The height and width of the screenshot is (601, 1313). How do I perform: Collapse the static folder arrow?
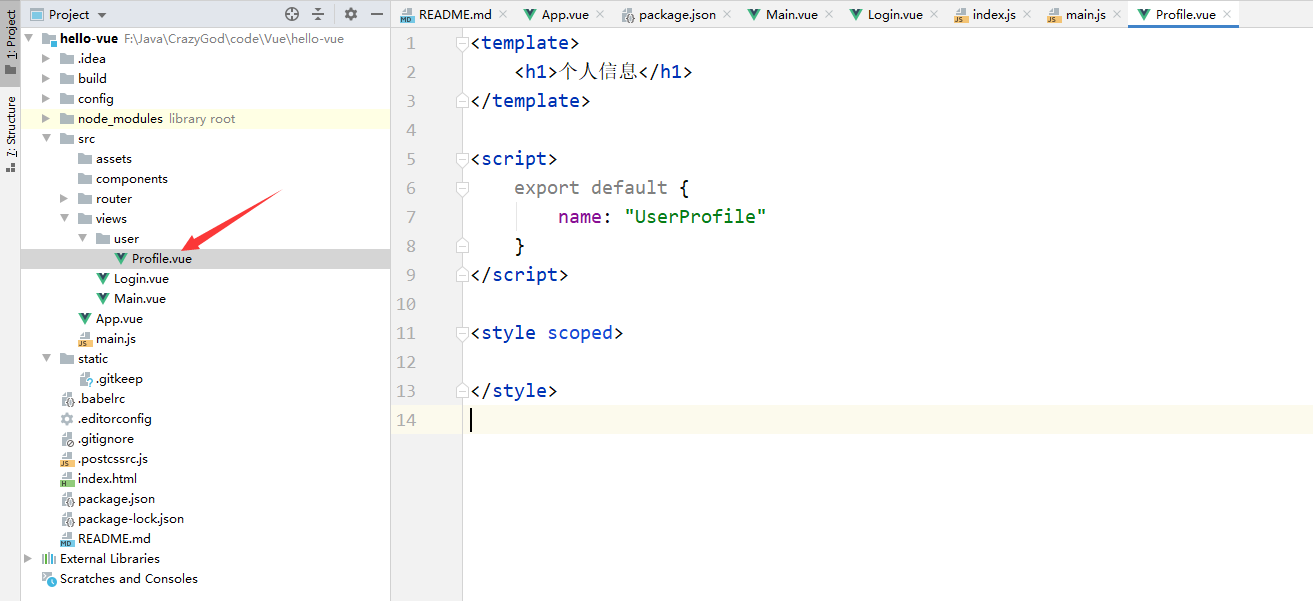[46, 359]
